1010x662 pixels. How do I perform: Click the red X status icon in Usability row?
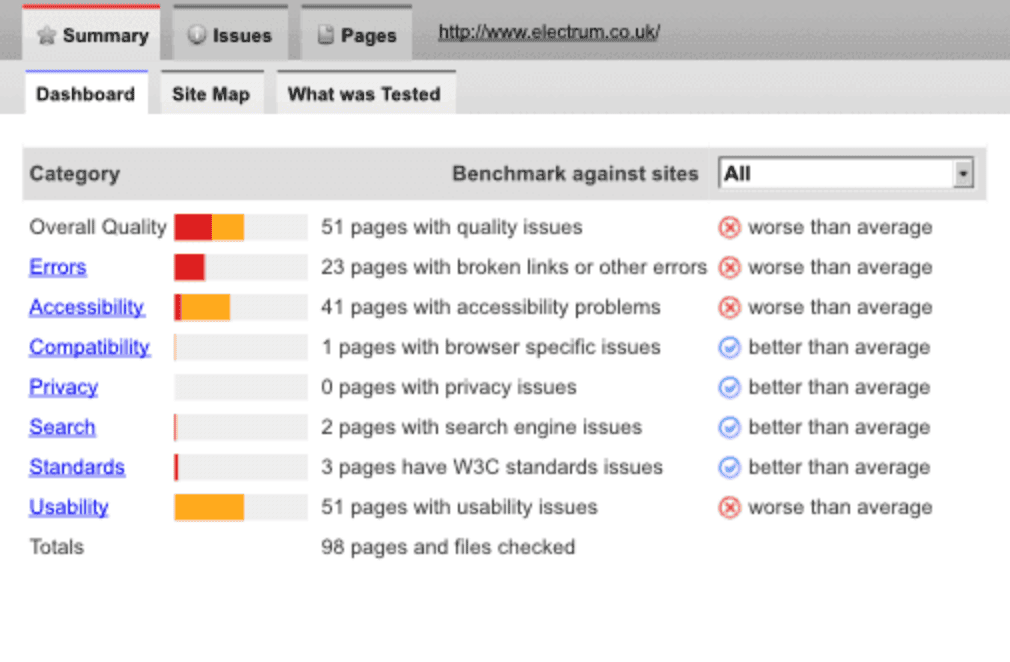pos(729,508)
